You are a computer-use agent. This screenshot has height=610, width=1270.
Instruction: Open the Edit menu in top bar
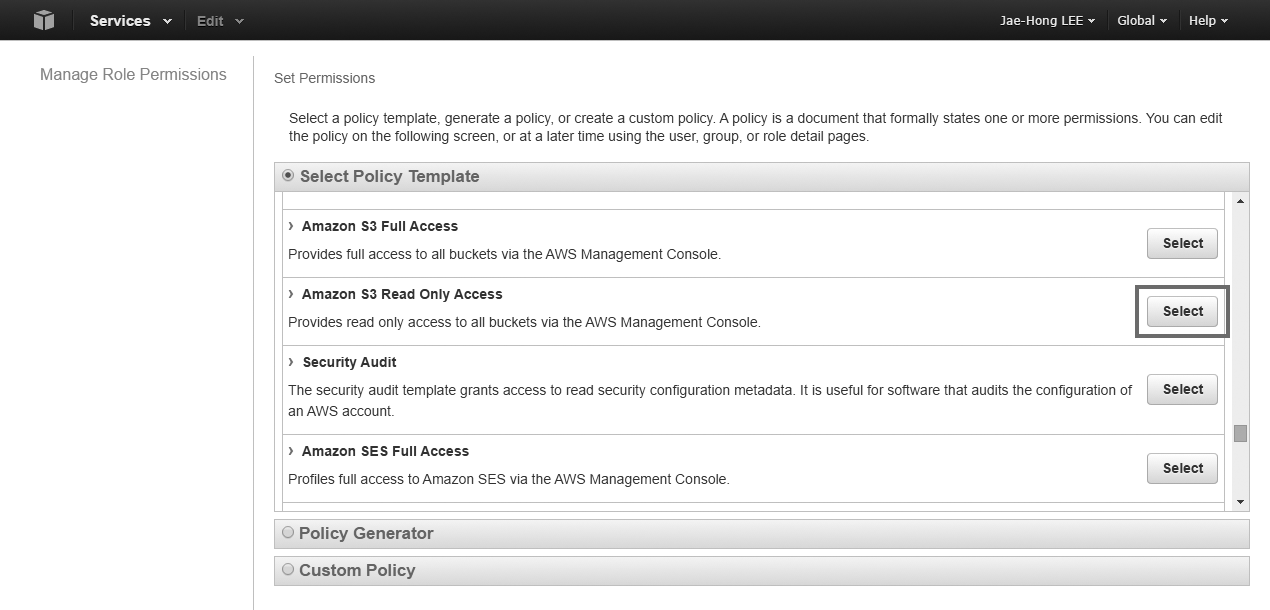[220, 20]
